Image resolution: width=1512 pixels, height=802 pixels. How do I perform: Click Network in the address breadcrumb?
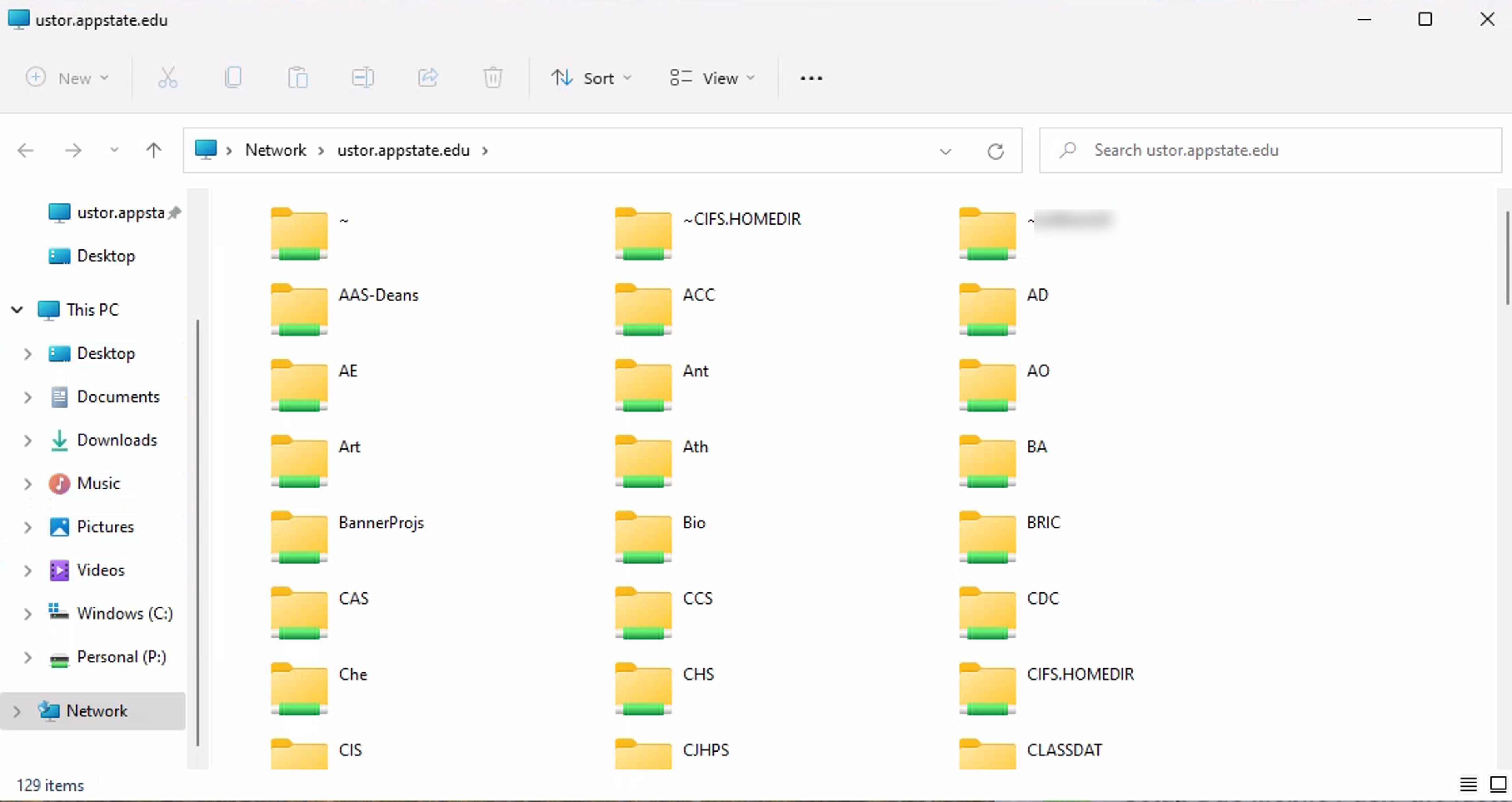pos(275,150)
